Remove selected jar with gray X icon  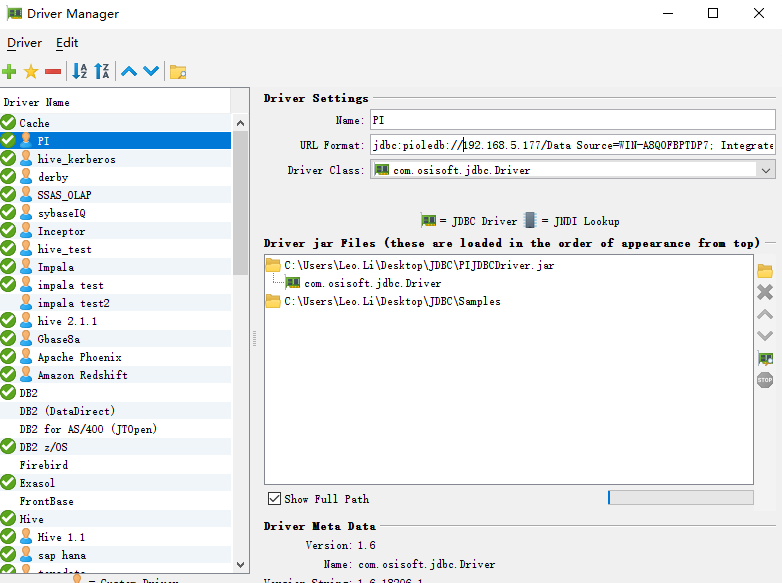click(765, 292)
